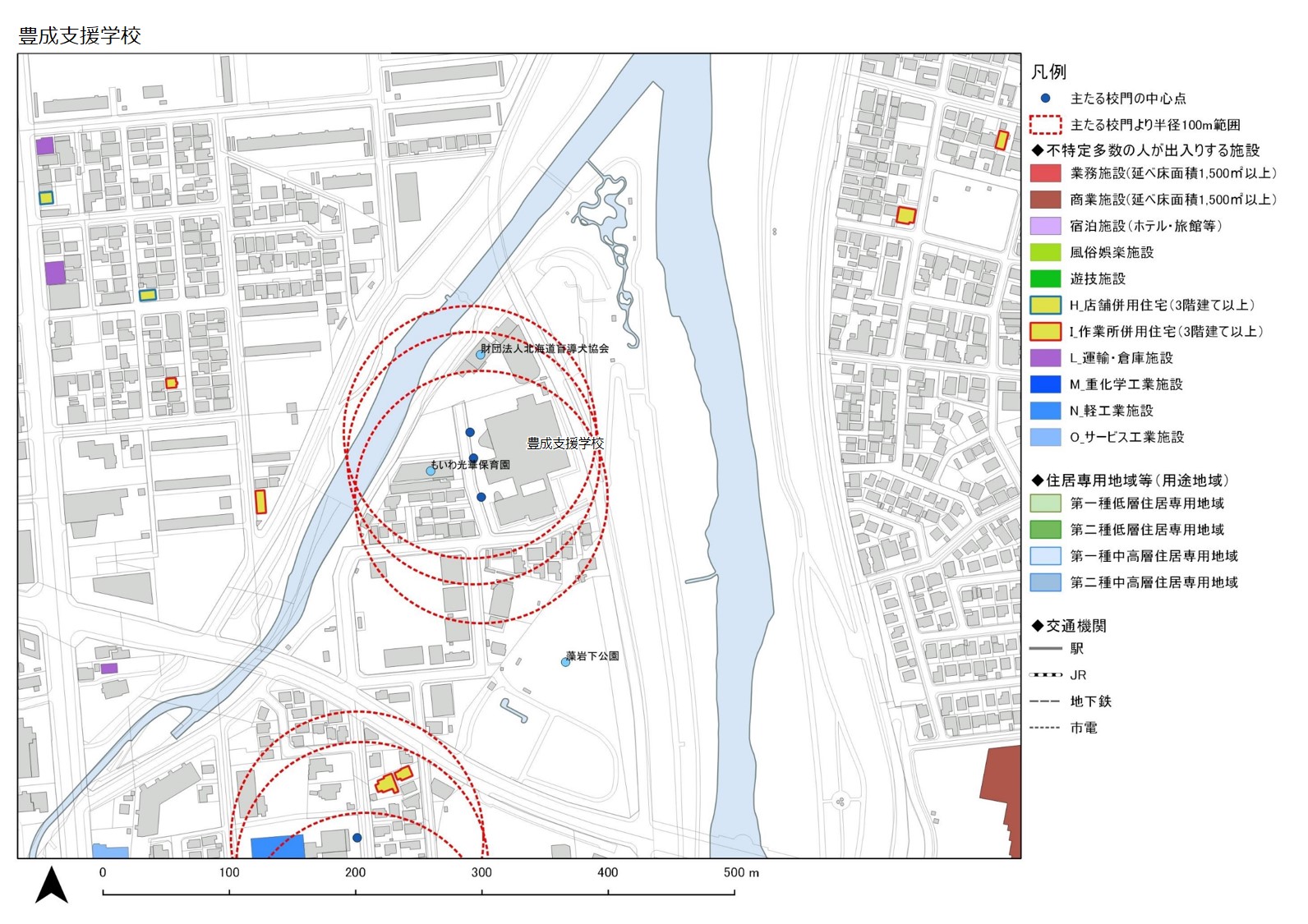Select the 第一種低層住居専用地域 swatch
Image resolution: width=1308 pixels, height=924 pixels.
point(1045,503)
